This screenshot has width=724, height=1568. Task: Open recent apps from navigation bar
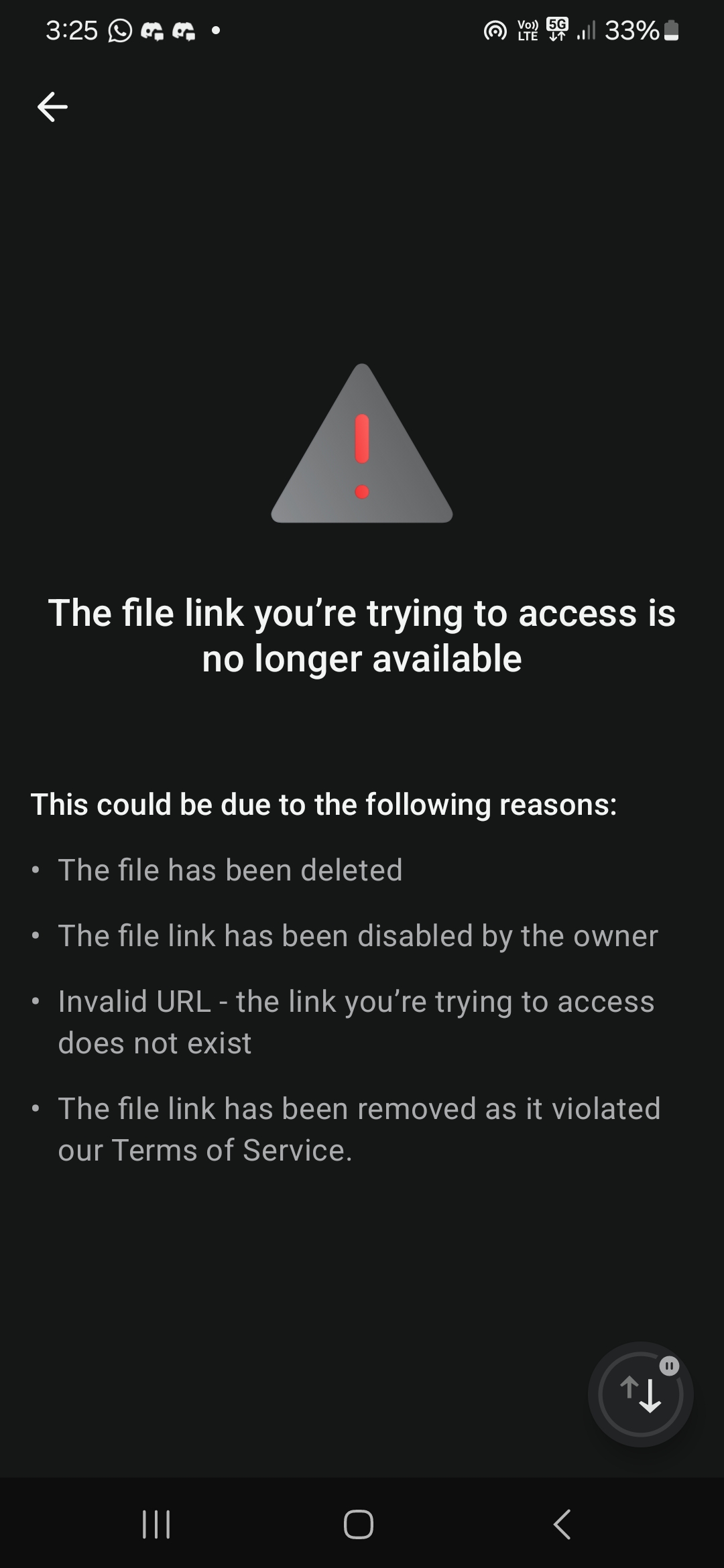[x=156, y=1524]
